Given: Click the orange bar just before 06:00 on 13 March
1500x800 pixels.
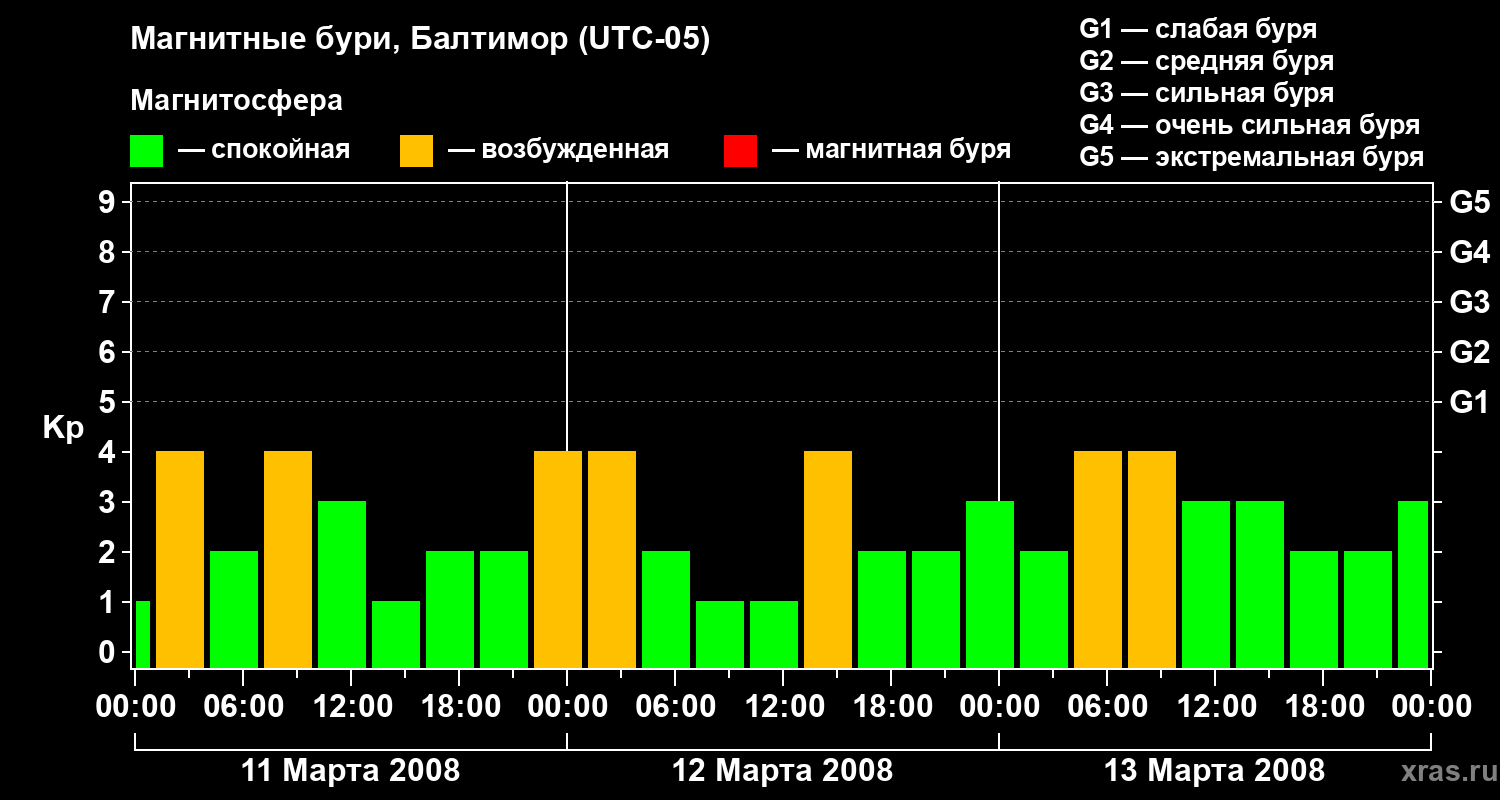Looking at the screenshot, I should (1098, 559).
